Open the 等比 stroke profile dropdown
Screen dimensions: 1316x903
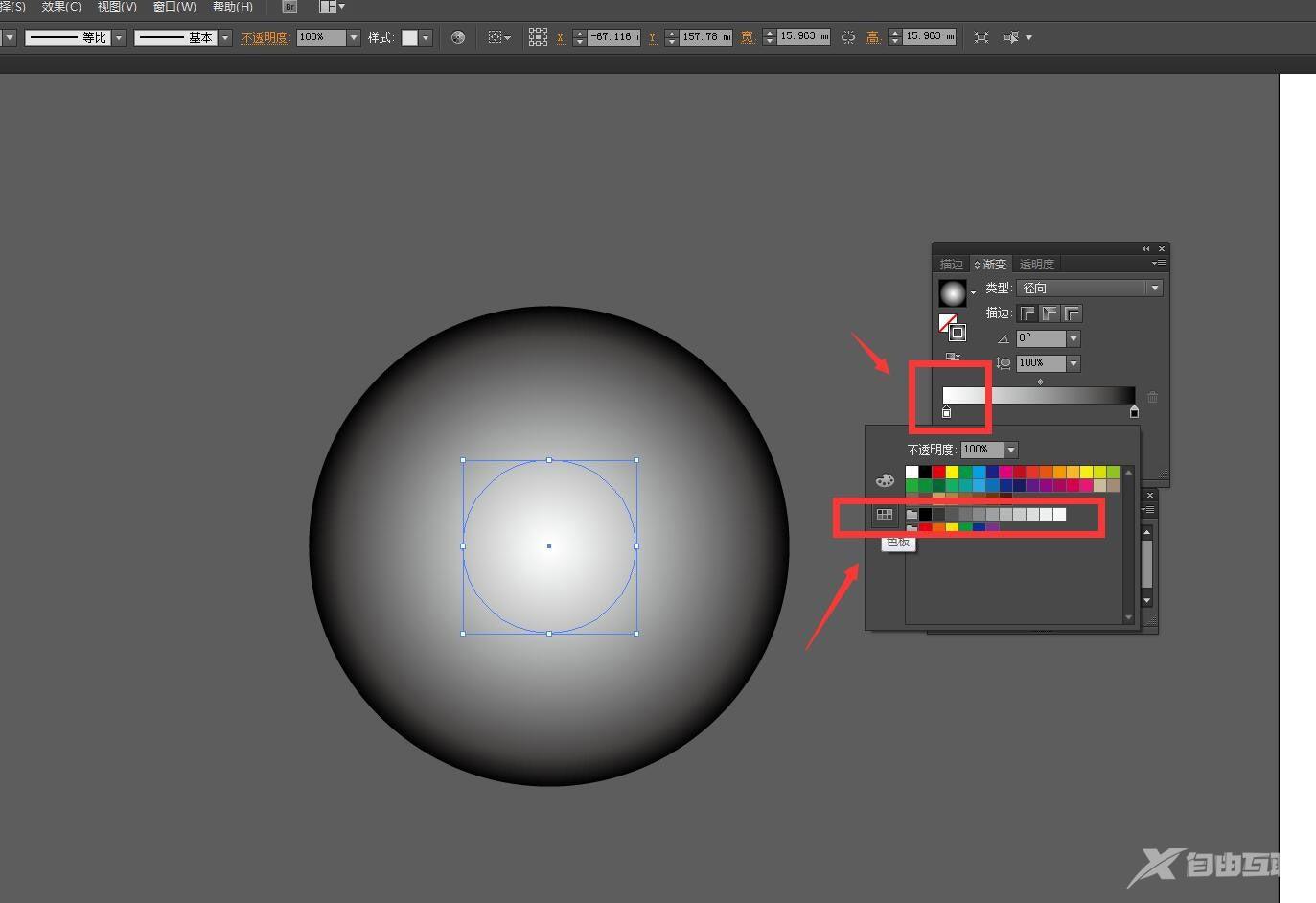[119, 37]
